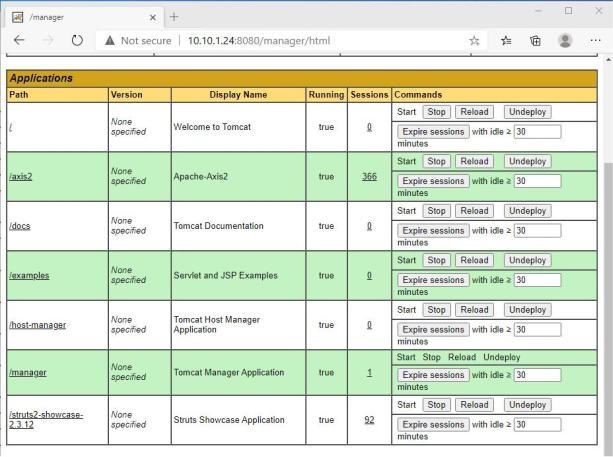613x457 pixels.
Task: View the 92 sessions of Struts Showcase
Action: click(369, 420)
